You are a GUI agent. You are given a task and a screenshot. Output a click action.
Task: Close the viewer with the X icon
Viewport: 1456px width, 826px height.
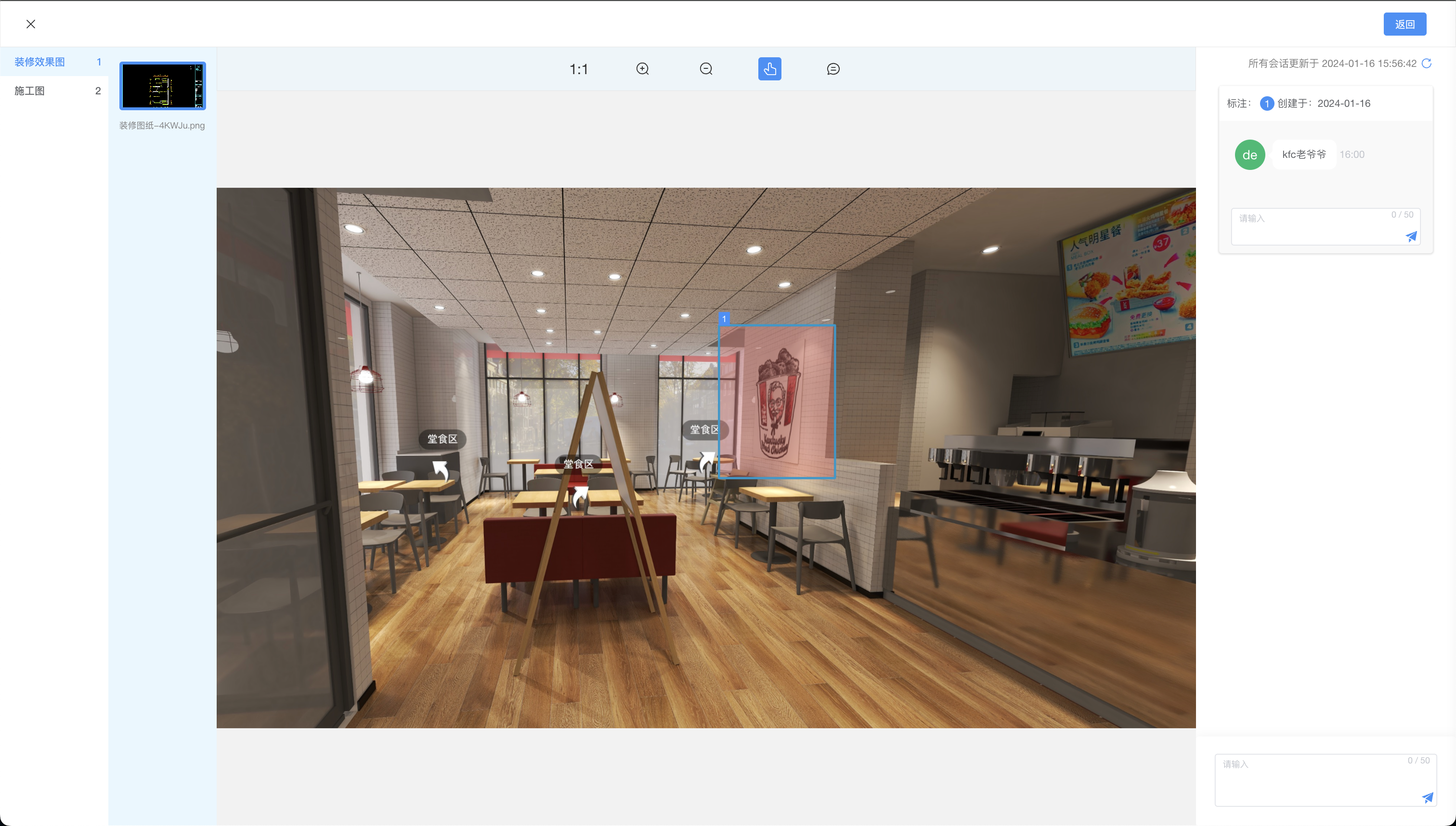point(31,24)
